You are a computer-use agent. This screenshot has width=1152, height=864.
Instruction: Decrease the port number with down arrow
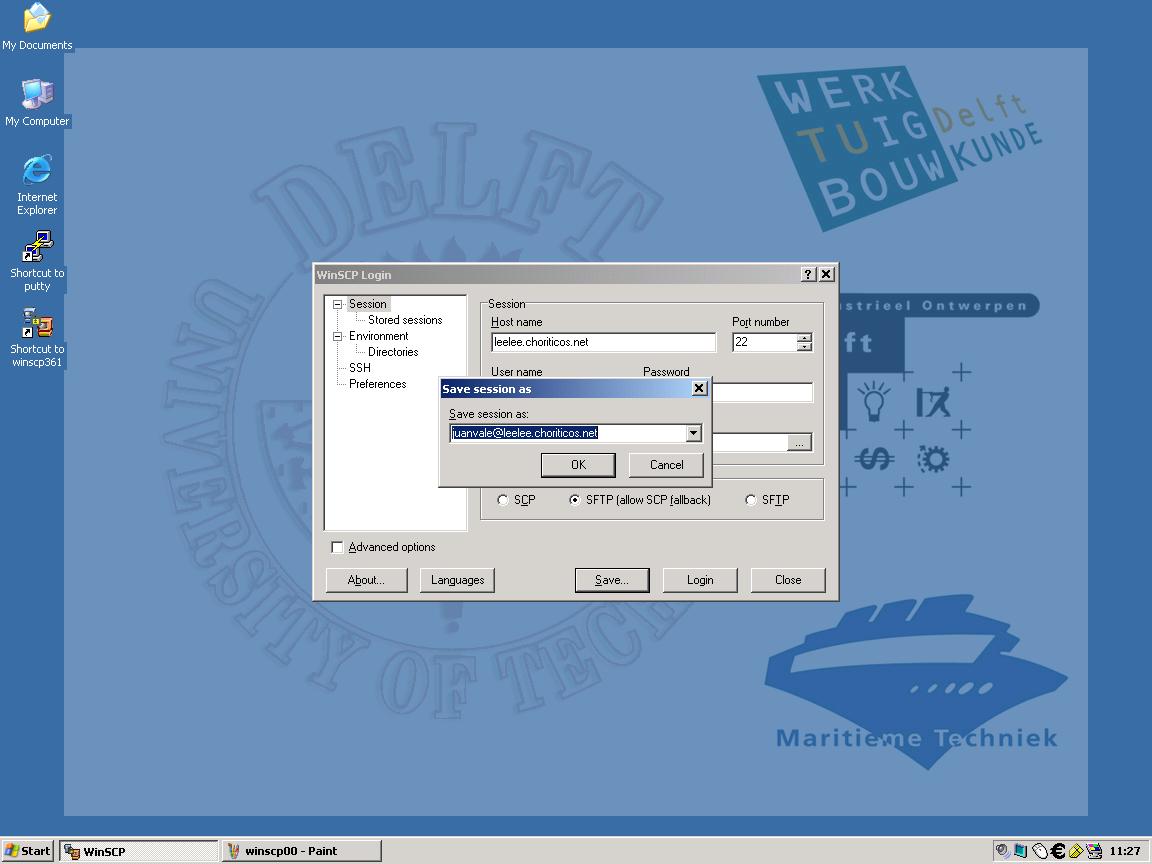[804, 347]
